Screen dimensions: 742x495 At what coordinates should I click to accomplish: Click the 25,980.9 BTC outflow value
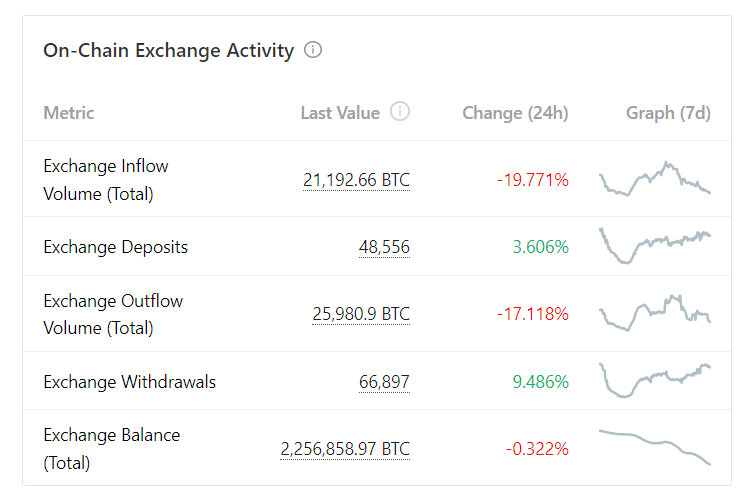[x=361, y=314]
